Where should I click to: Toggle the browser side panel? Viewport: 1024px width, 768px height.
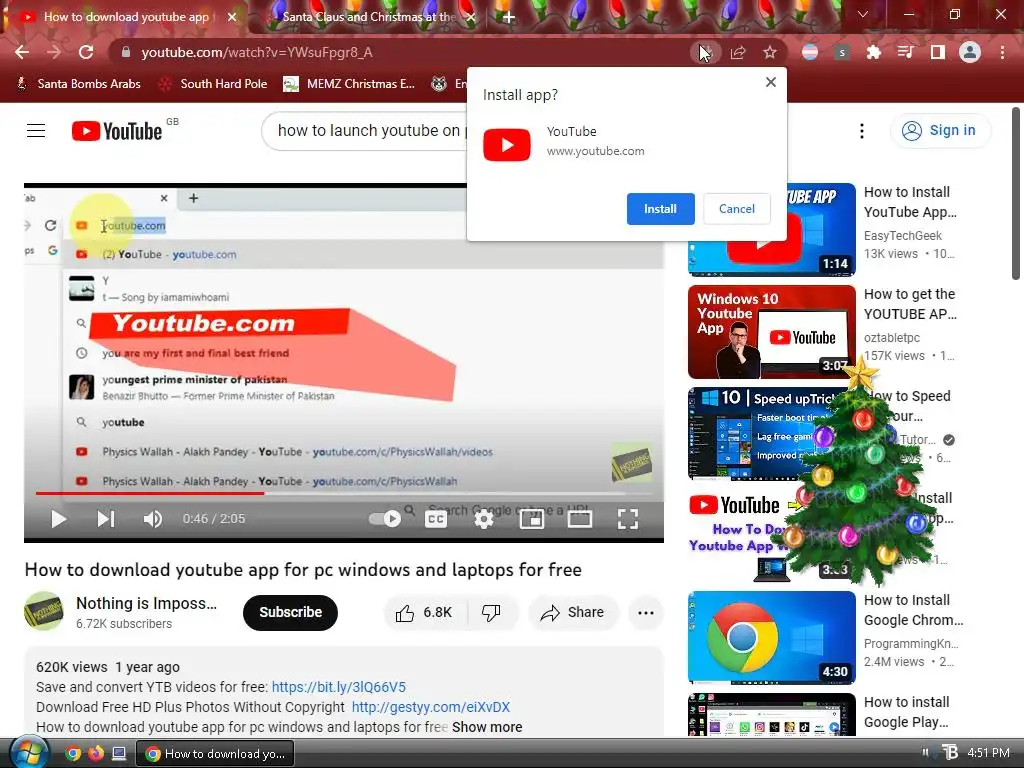coord(938,52)
